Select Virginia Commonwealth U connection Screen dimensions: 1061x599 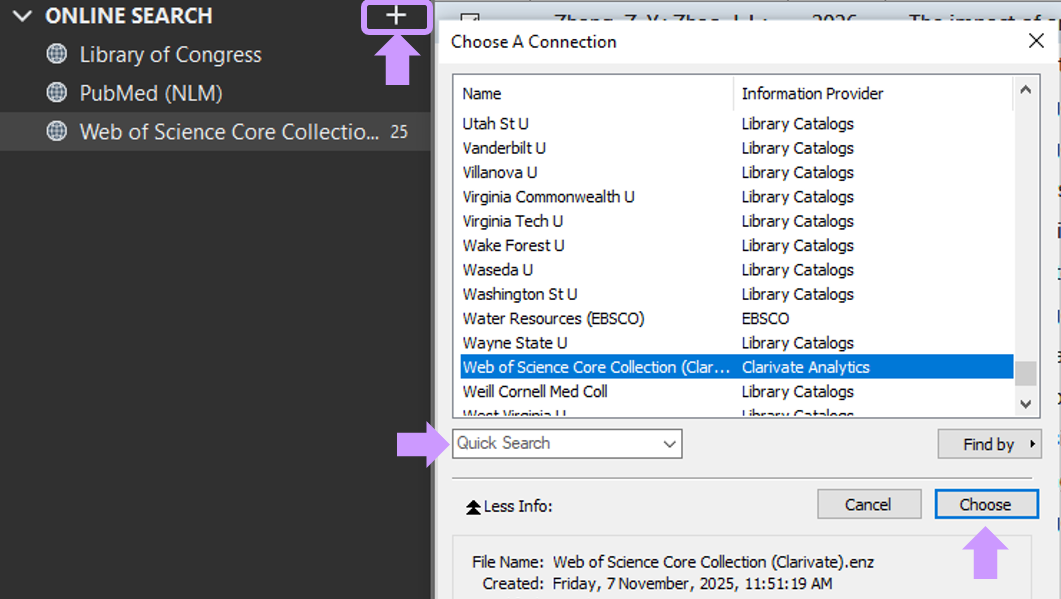(x=548, y=197)
